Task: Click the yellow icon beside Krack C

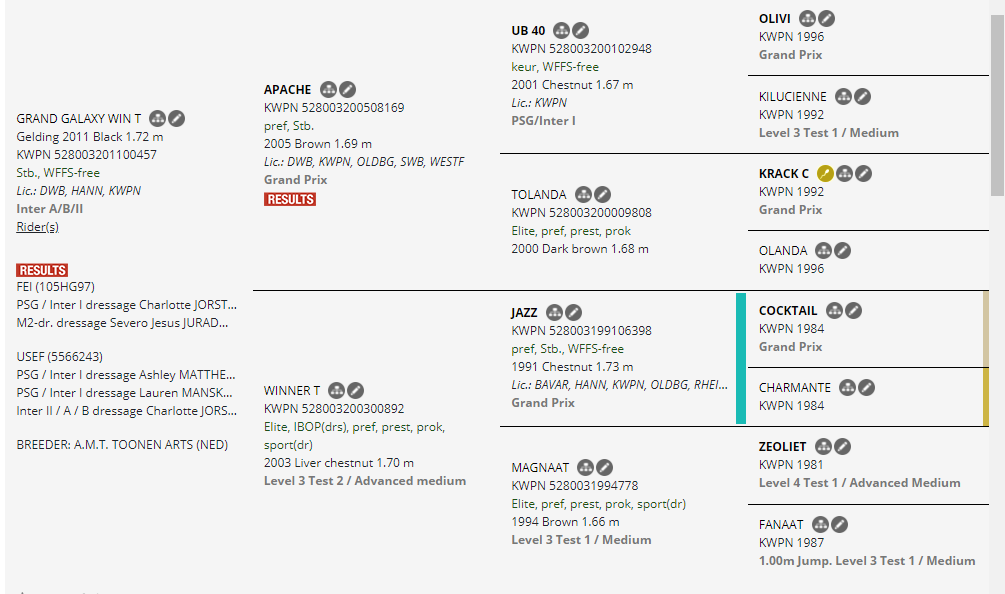Action: [x=826, y=174]
